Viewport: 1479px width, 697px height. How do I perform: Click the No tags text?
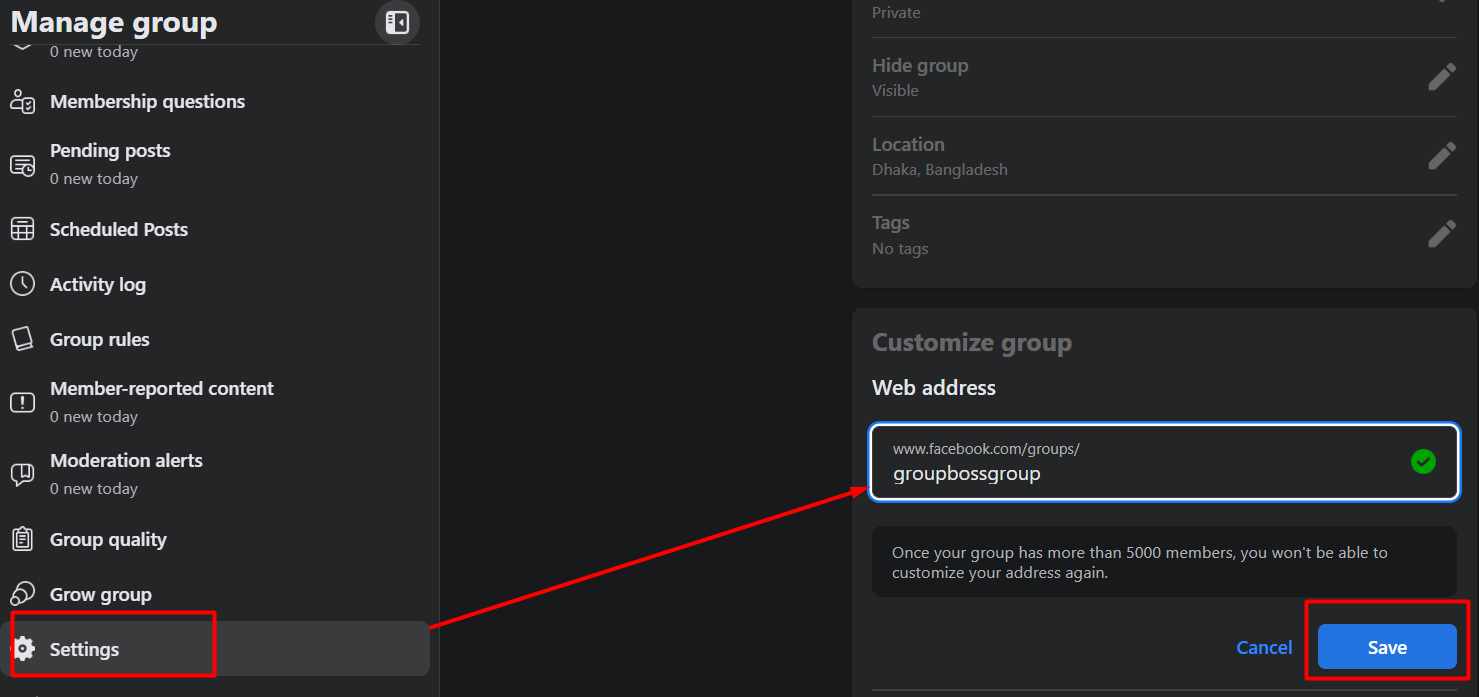(900, 248)
